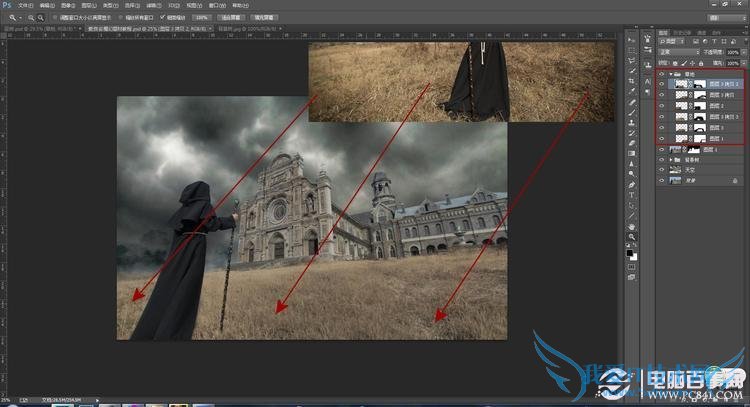
Task: Hide the 天空 layer using eye icon
Action: coord(661,170)
